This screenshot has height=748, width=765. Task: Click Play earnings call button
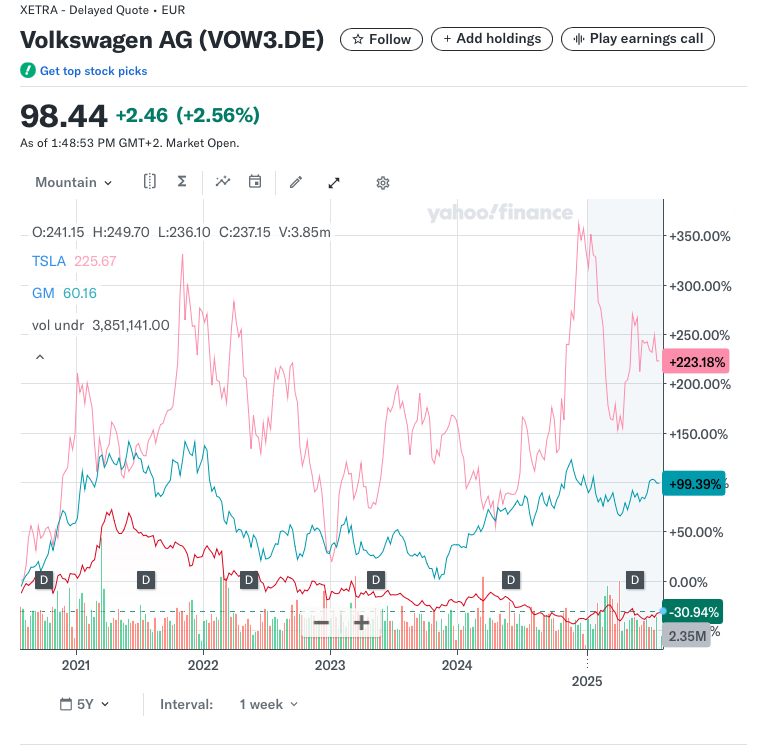click(x=638, y=39)
